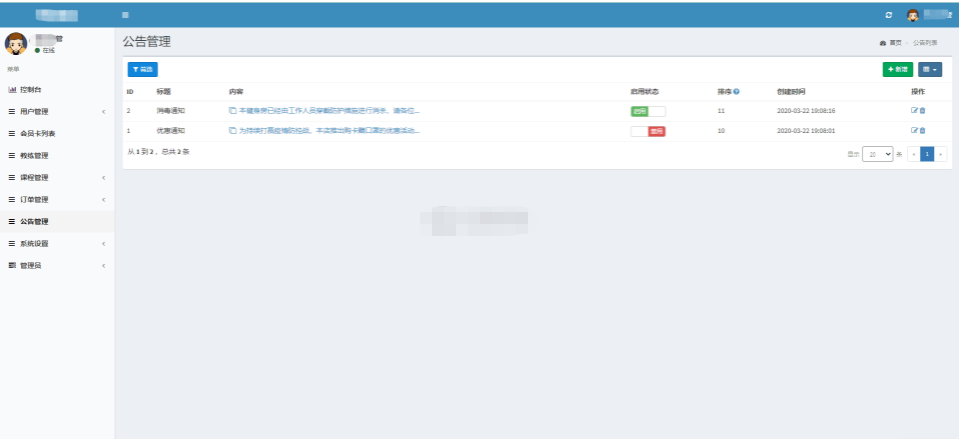Delete the 消毒通知 announcement via trash icon
The height and width of the screenshot is (444, 961).
pyautogui.click(x=922, y=110)
